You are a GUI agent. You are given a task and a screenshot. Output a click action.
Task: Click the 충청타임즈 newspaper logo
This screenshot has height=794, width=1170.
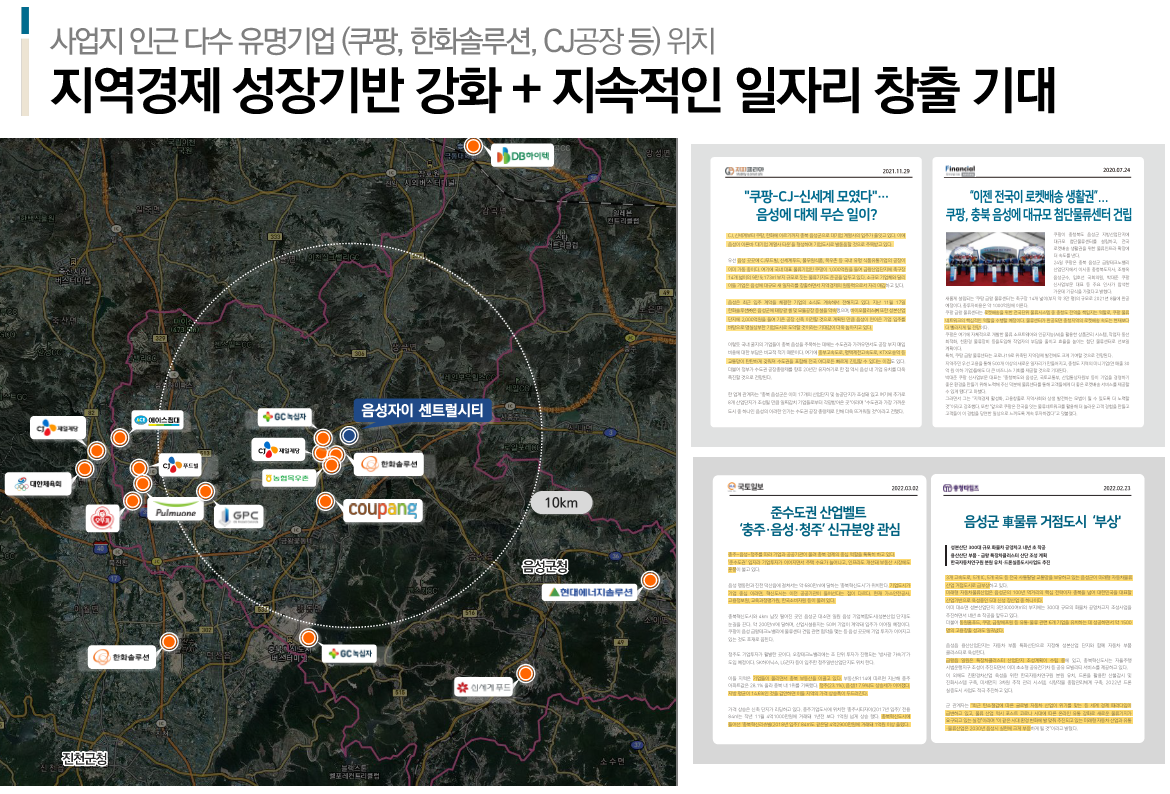[x=960, y=488]
